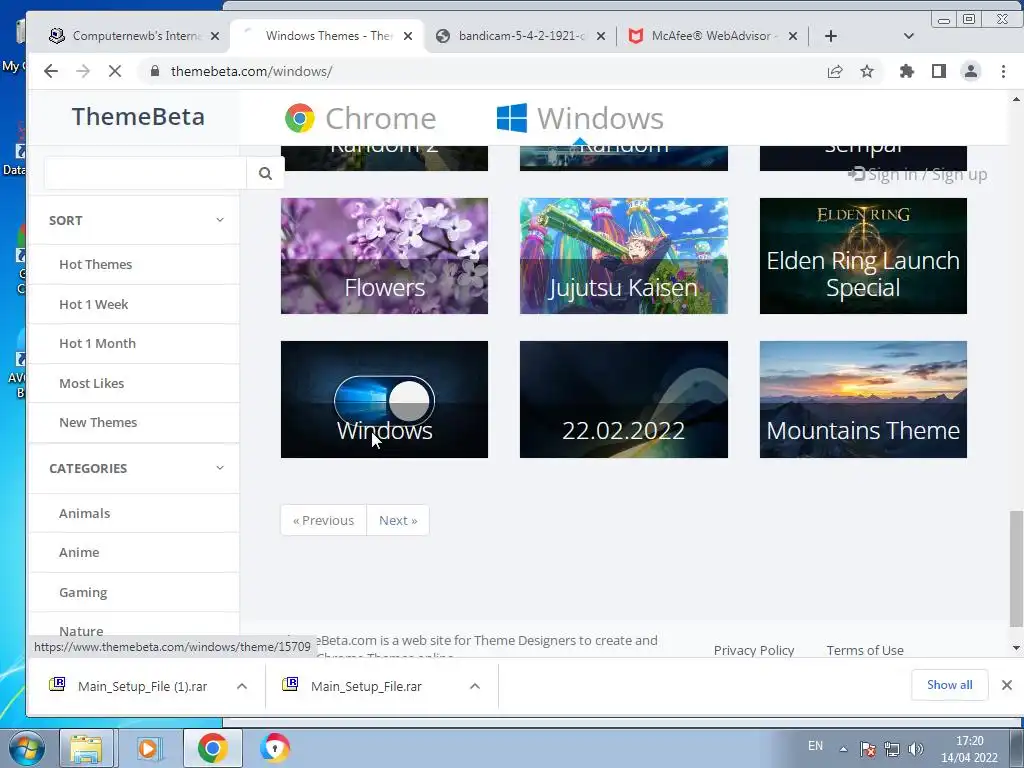Viewport: 1024px width, 768px height.
Task: Open the Mountains Theme thumbnail
Action: [x=863, y=399]
